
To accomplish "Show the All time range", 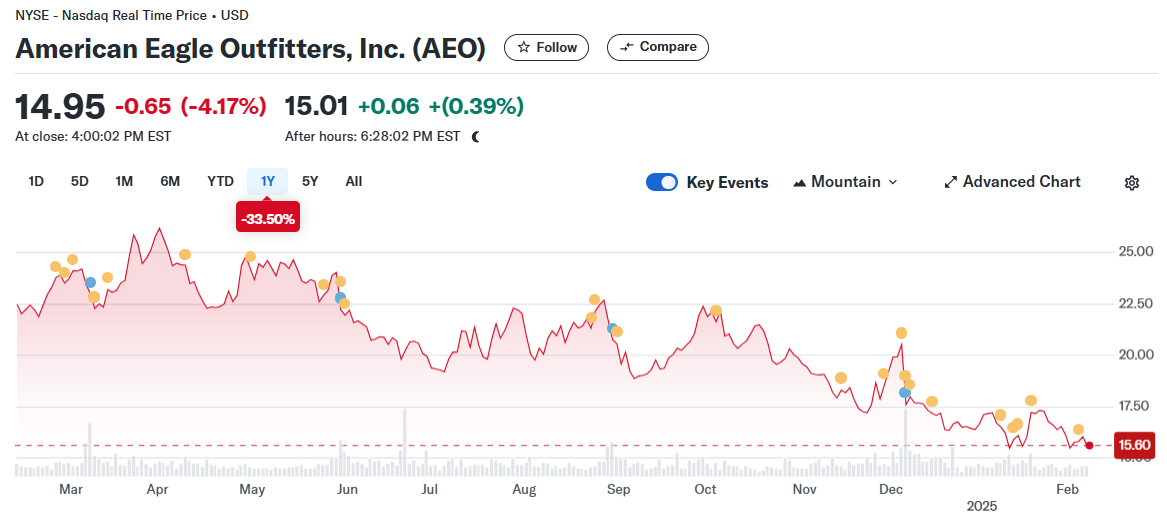I will (354, 181).
